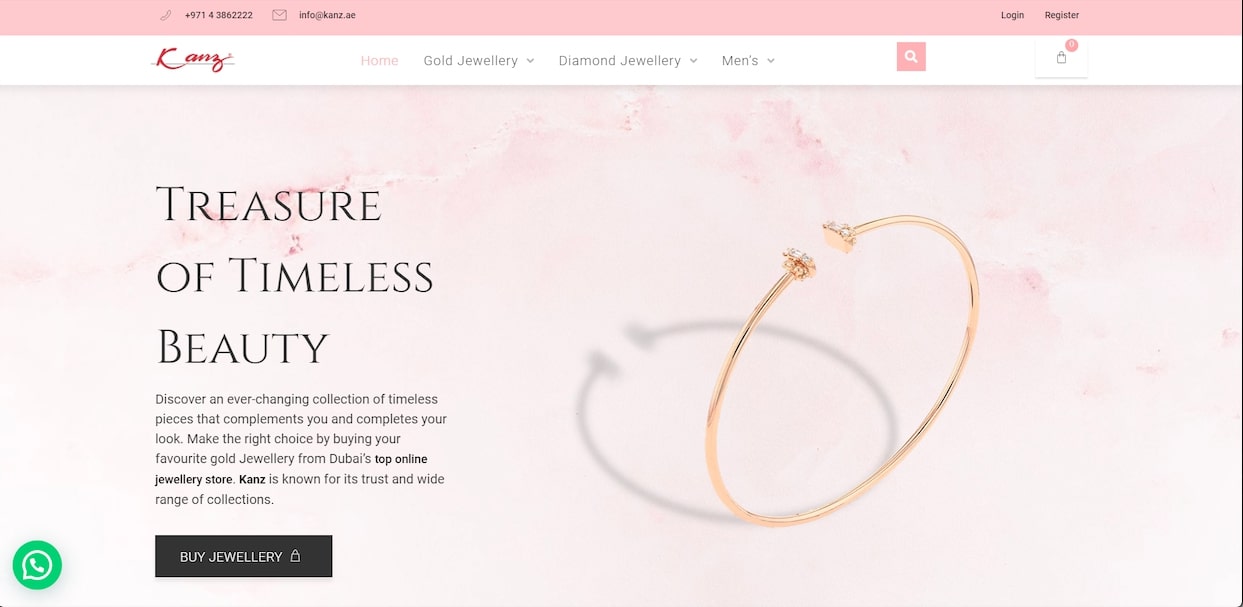This screenshot has height=607, width=1243.
Task: Open the shopping bag cart icon
Action: [1061, 58]
